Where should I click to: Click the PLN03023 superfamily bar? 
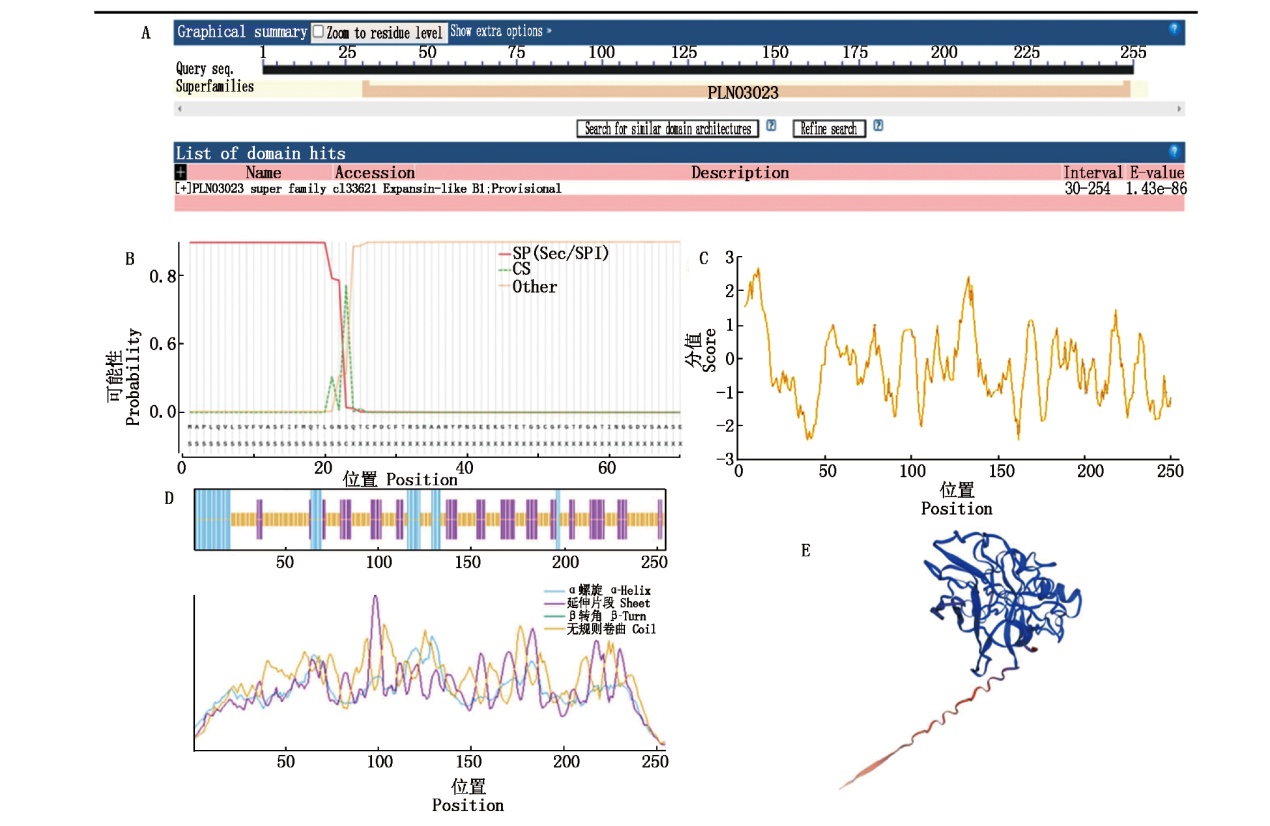[x=745, y=91]
